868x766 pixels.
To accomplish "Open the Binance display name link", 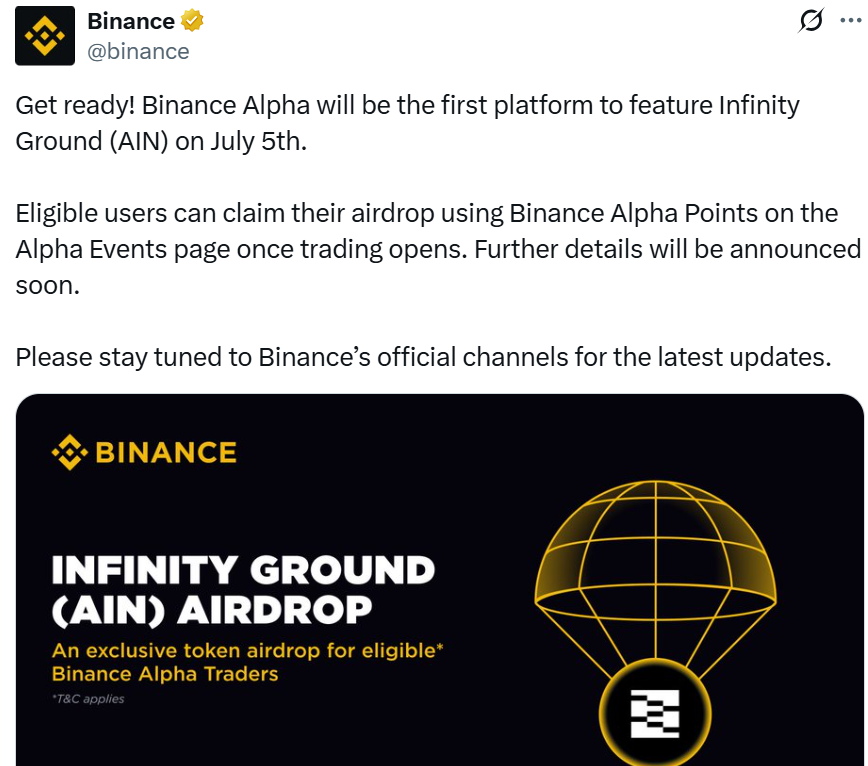I will [x=131, y=22].
